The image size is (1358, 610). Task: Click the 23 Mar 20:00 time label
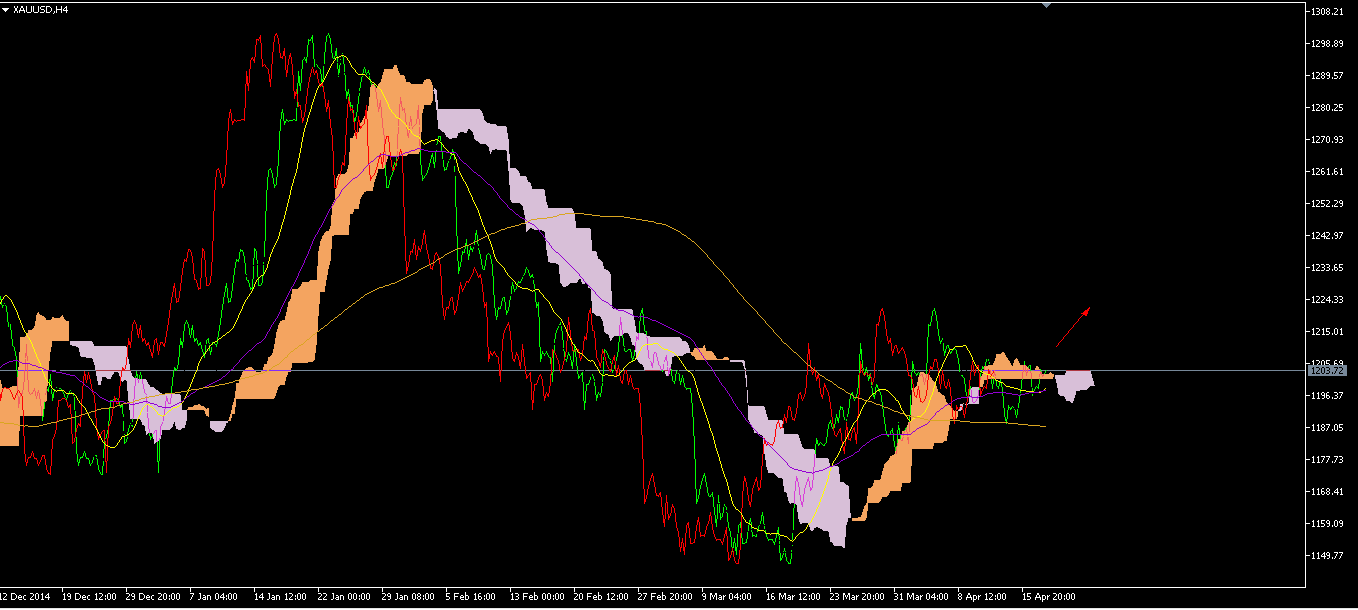pos(857,596)
